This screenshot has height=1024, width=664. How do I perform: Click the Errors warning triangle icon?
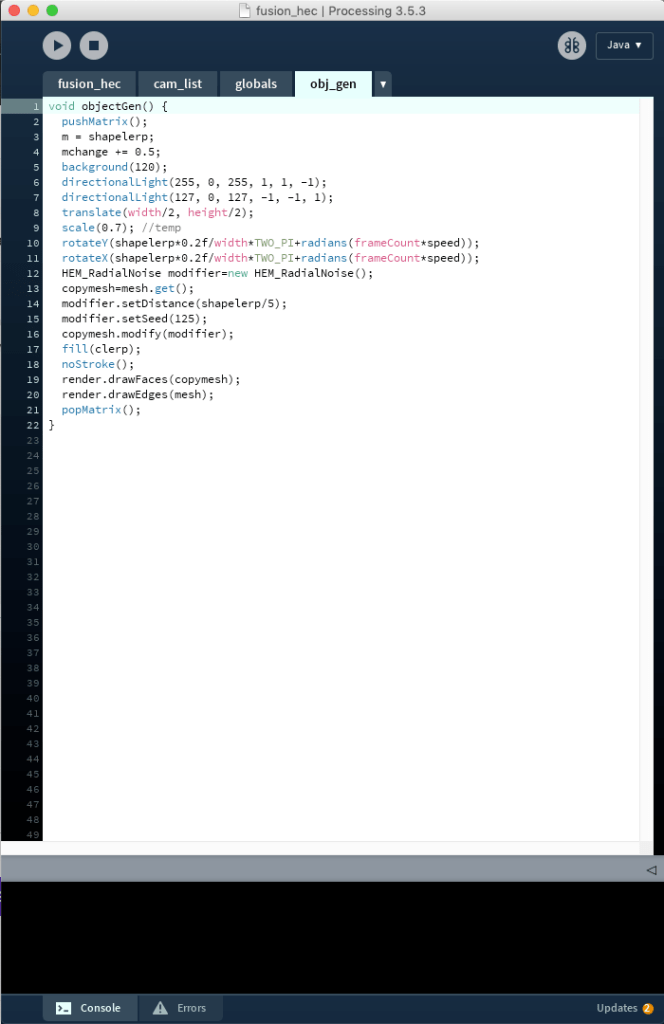pyautogui.click(x=160, y=1008)
